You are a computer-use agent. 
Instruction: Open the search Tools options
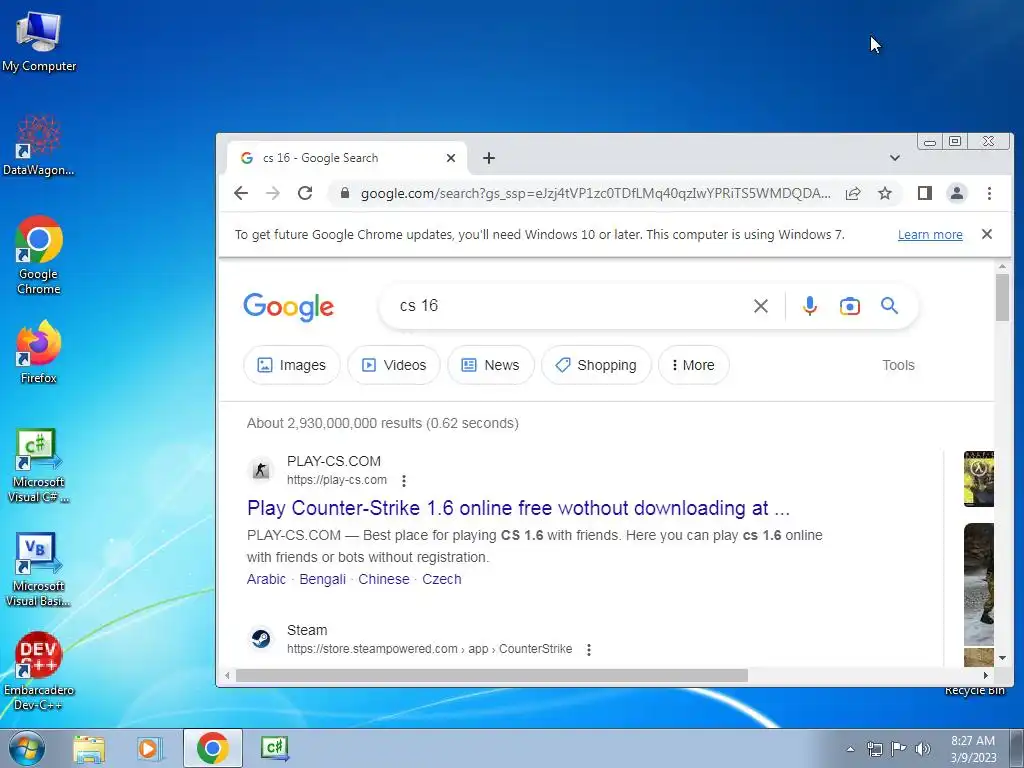coord(898,365)
